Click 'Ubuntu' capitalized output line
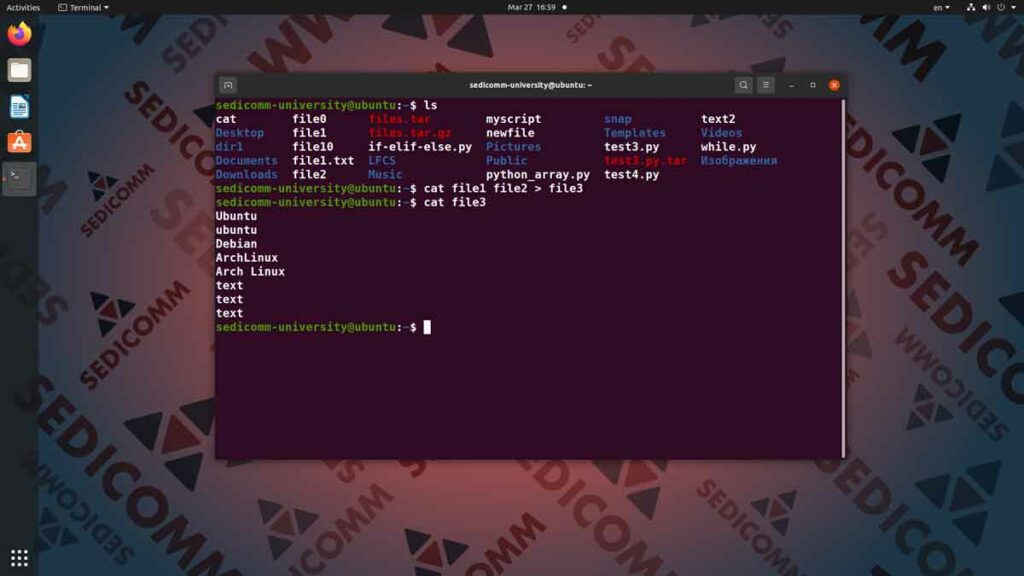 point(236,216)
